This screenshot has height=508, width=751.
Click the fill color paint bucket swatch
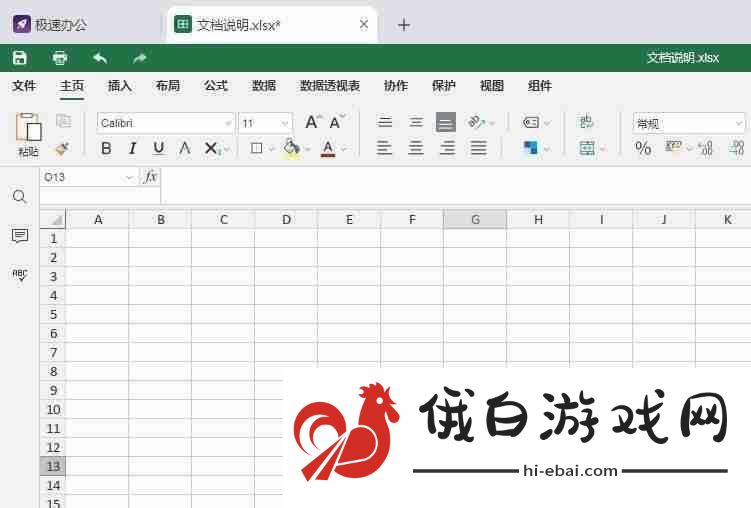291,148
